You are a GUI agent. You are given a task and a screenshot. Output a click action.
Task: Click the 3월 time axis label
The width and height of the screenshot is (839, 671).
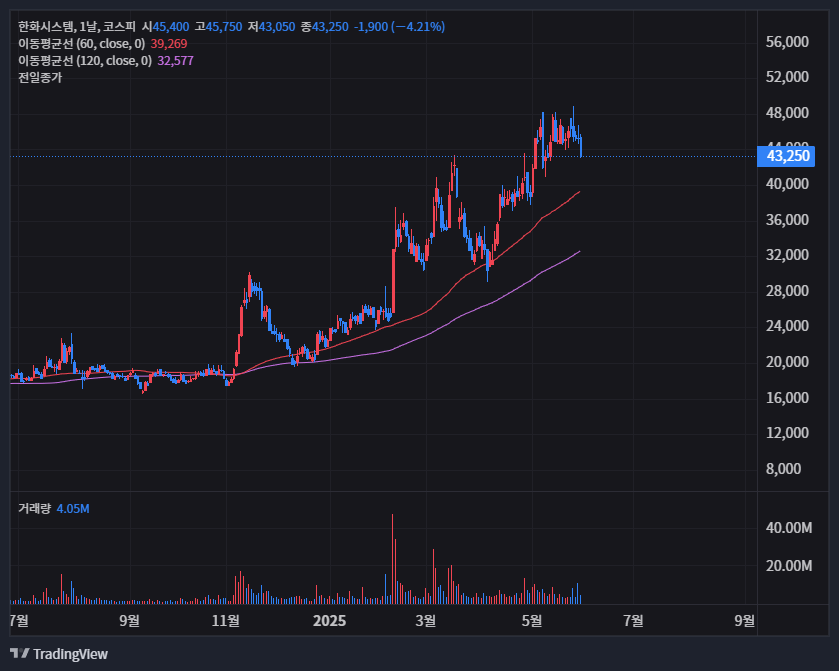(426, 621)
